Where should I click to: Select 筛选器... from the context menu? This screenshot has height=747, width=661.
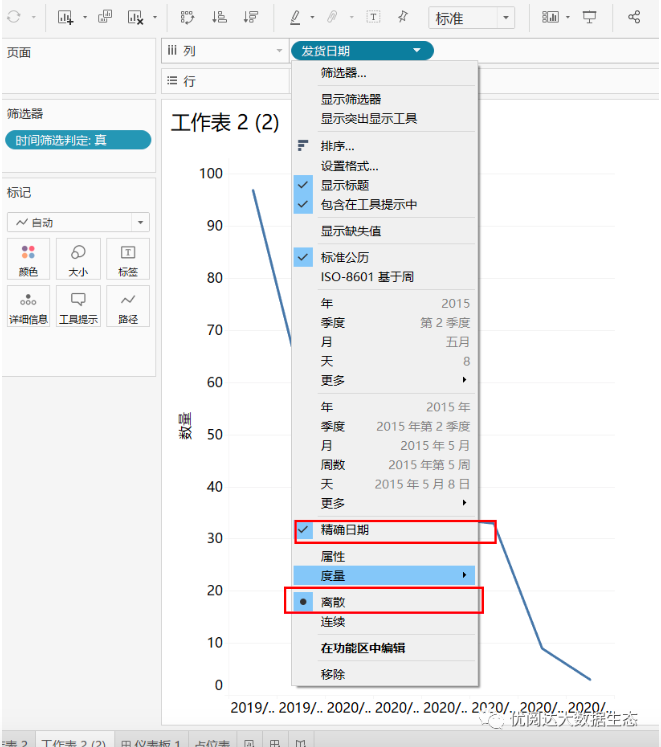(343, 73)
